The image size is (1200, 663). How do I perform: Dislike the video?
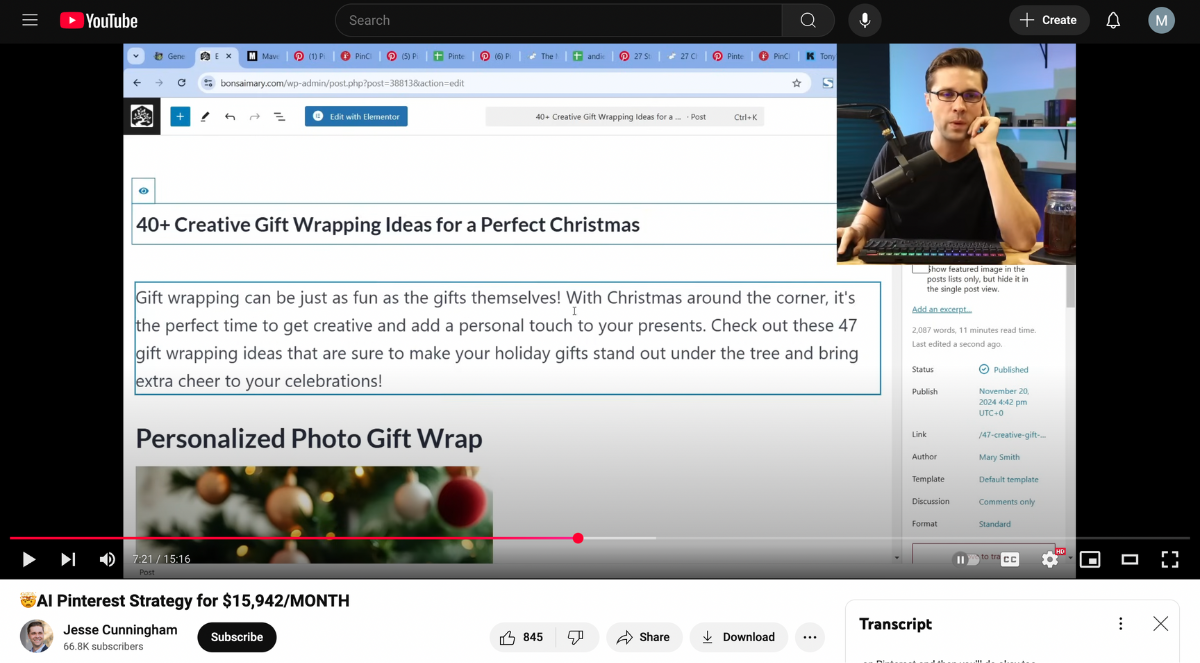pos(576,637)
